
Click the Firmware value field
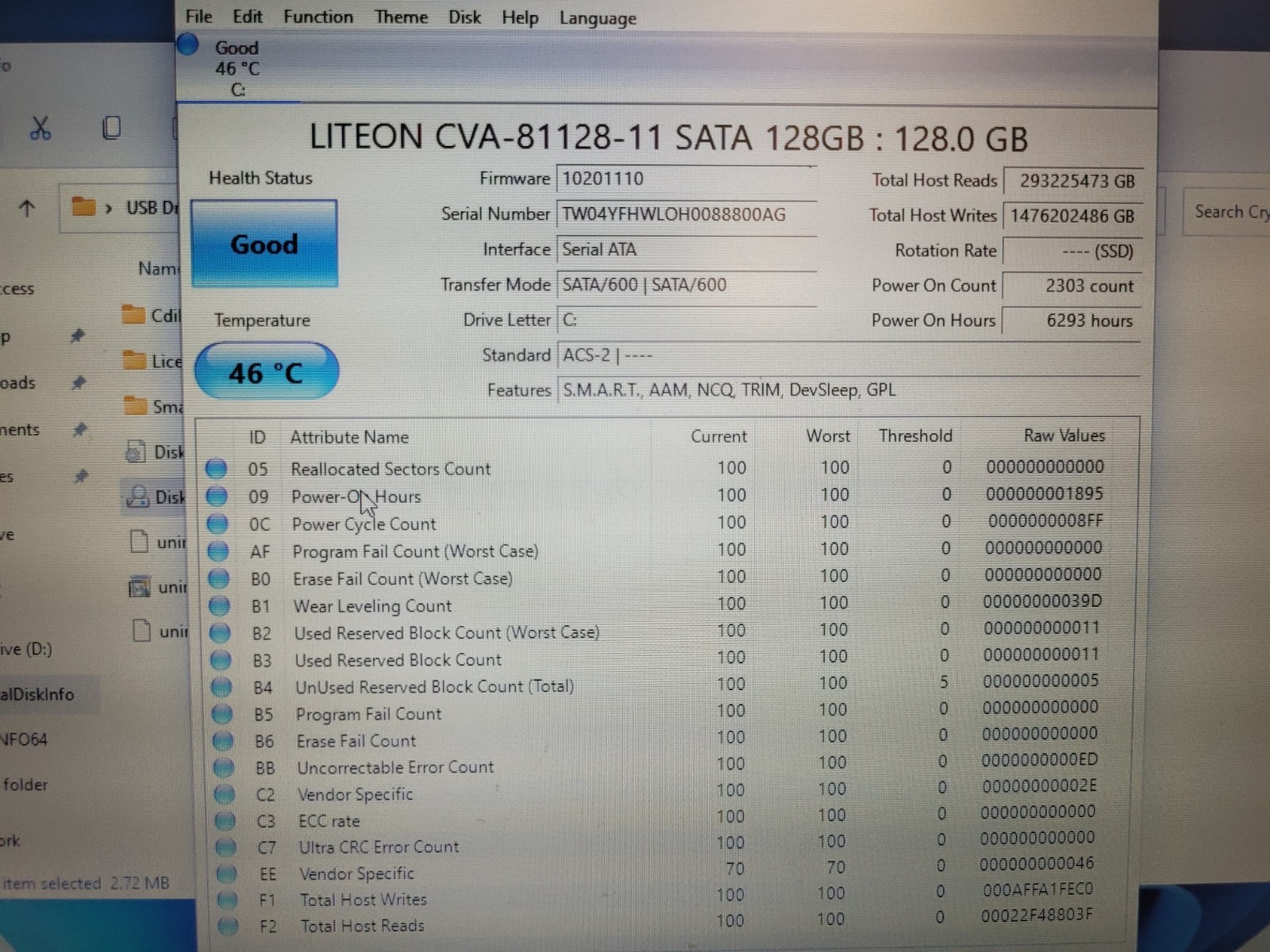(x=687, y=179)
